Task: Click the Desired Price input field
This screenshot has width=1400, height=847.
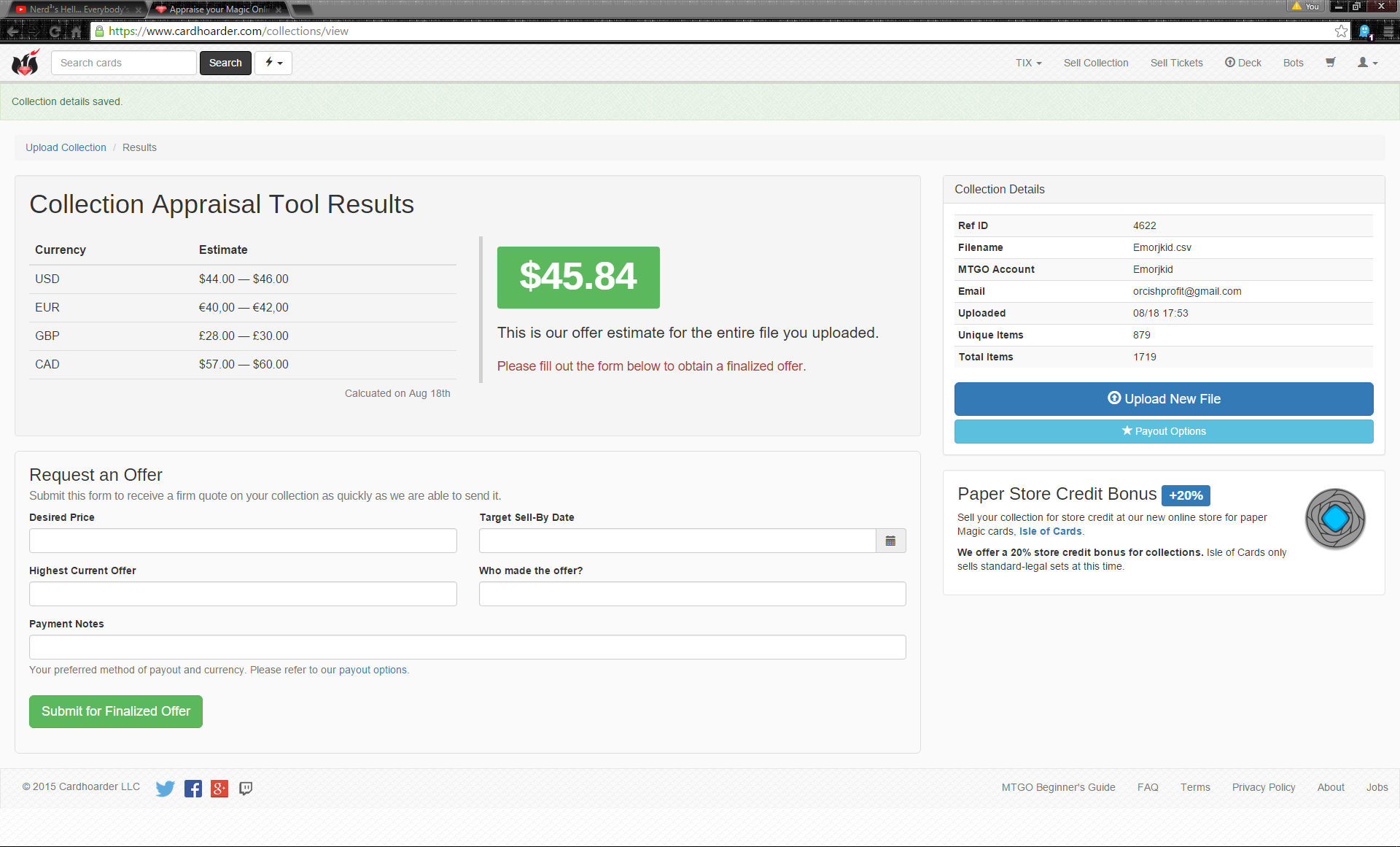Action: pyautogui.click(x=243, y=541)
